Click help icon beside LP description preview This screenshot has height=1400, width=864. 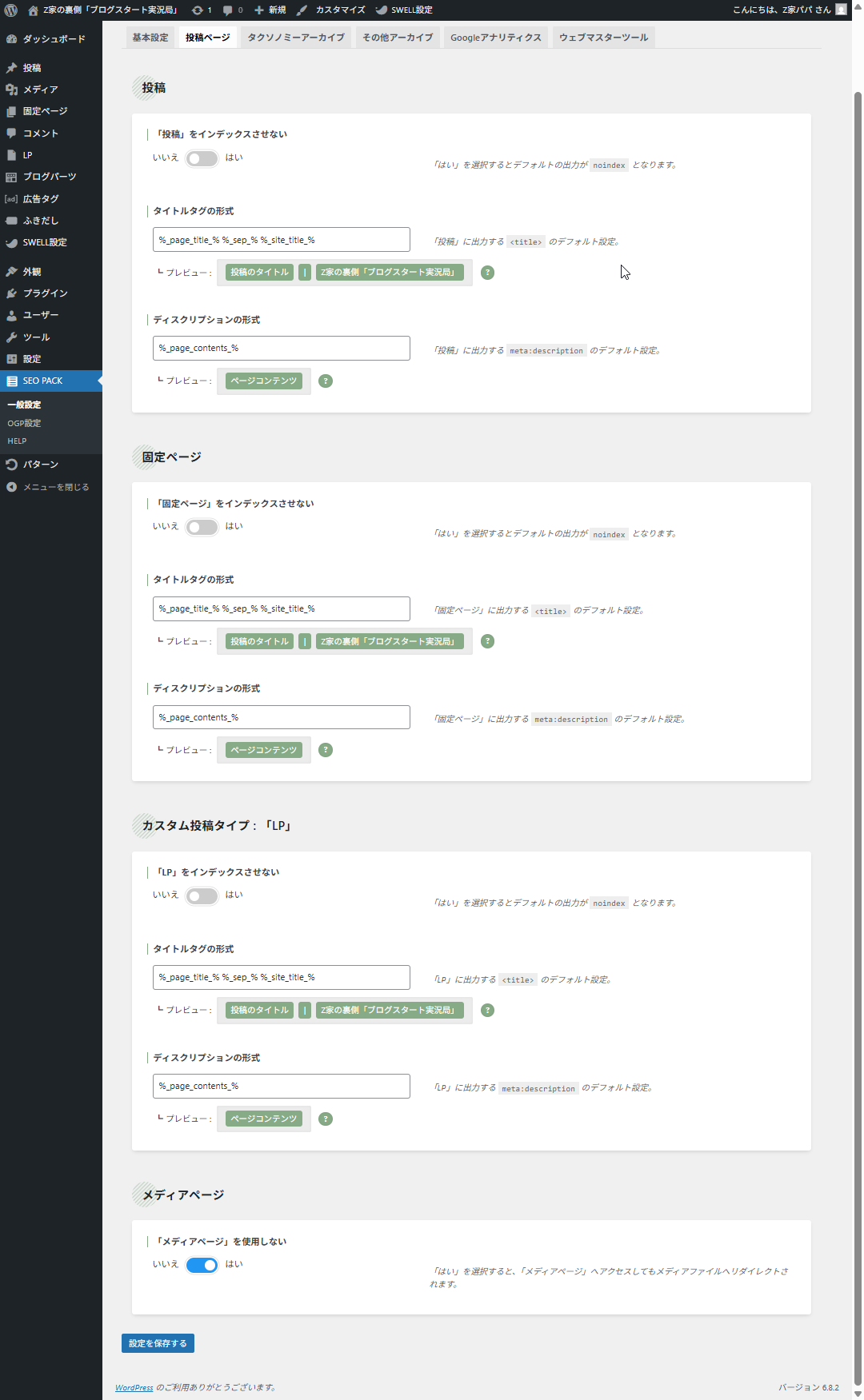(x=326, y=1119)
